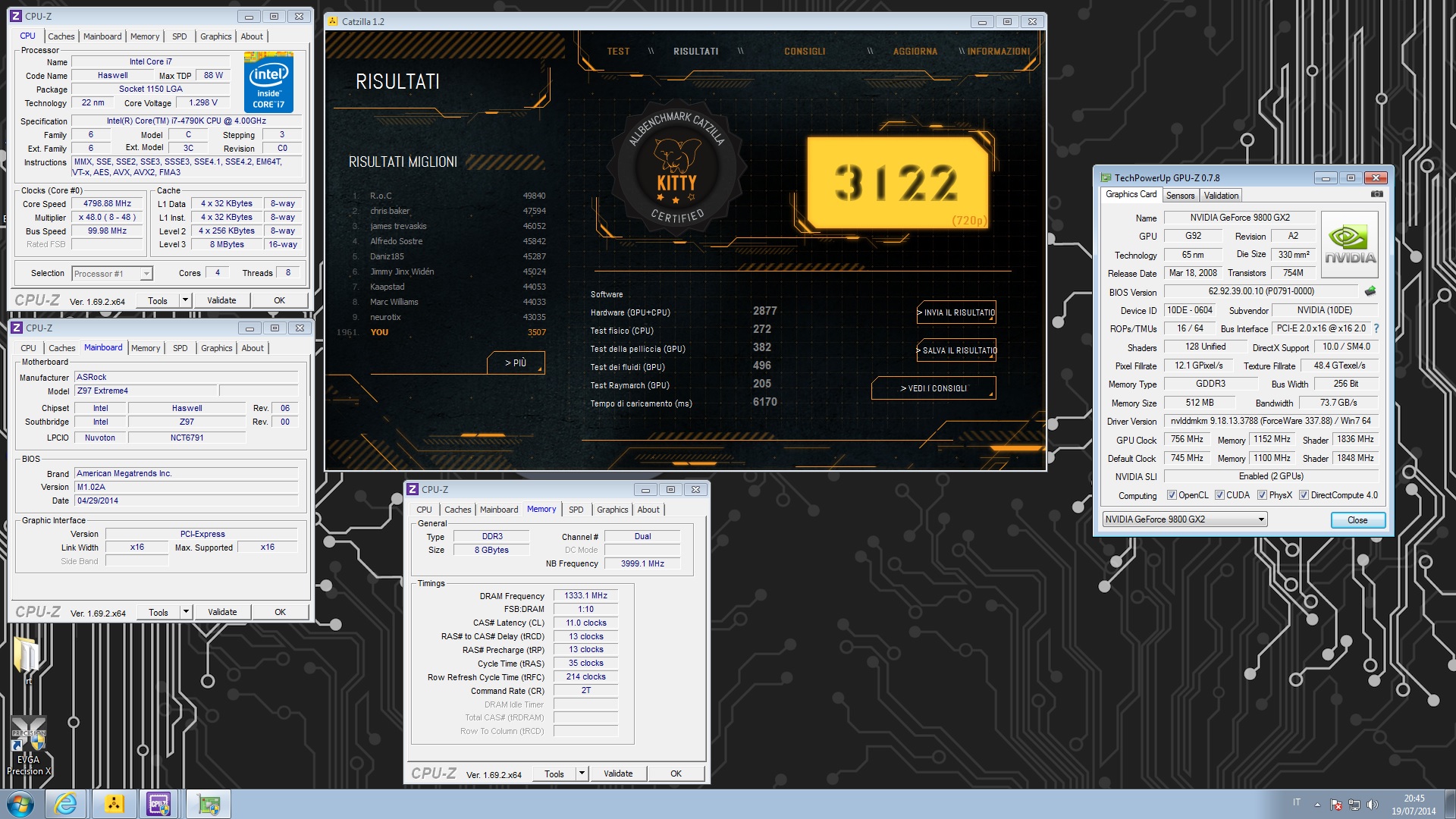
Task: Click Validate in CPU-Z Memory window
Action: click(x=618, y=773)
